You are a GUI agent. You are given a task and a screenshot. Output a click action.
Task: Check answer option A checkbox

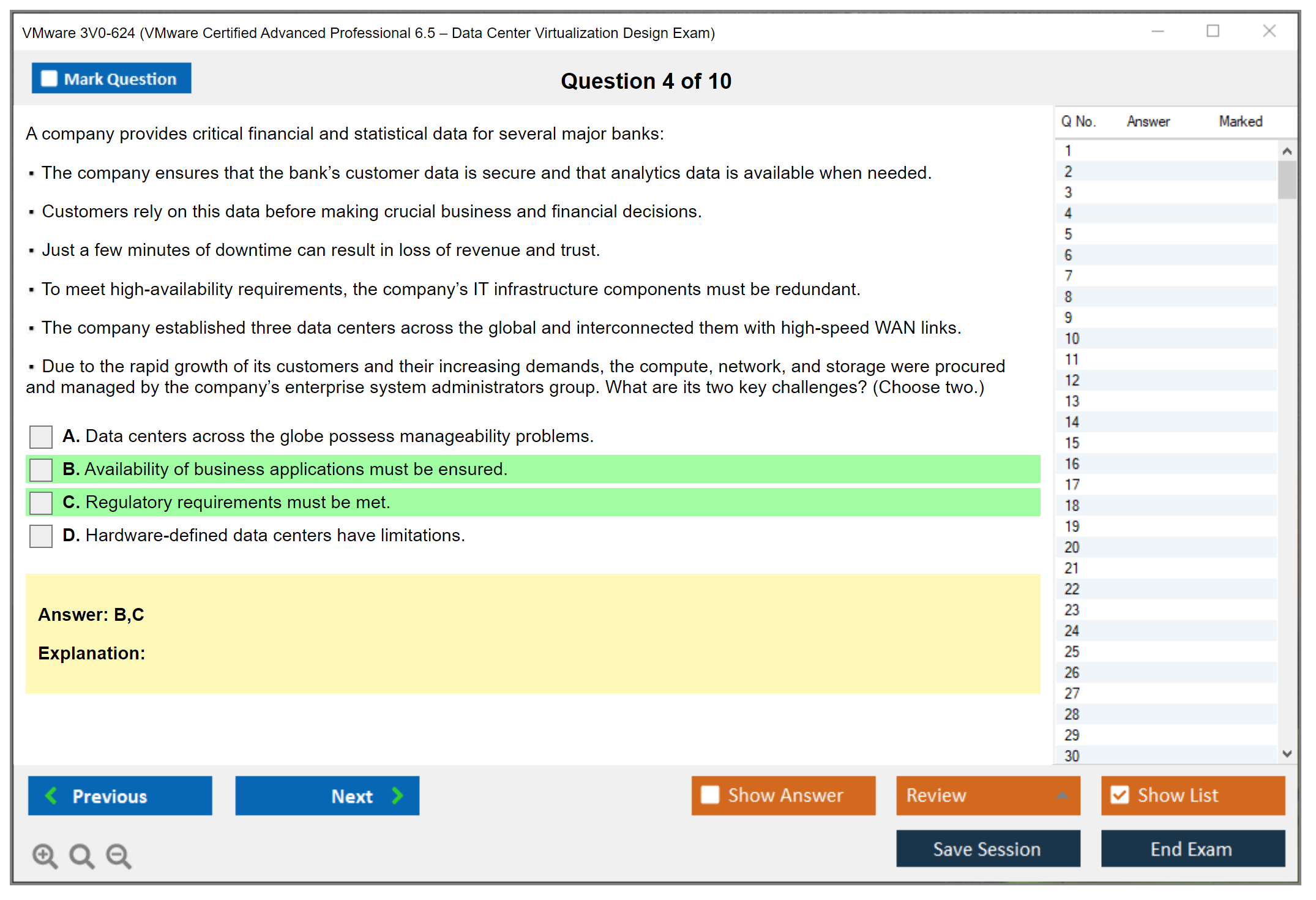[x=41, y=437]
